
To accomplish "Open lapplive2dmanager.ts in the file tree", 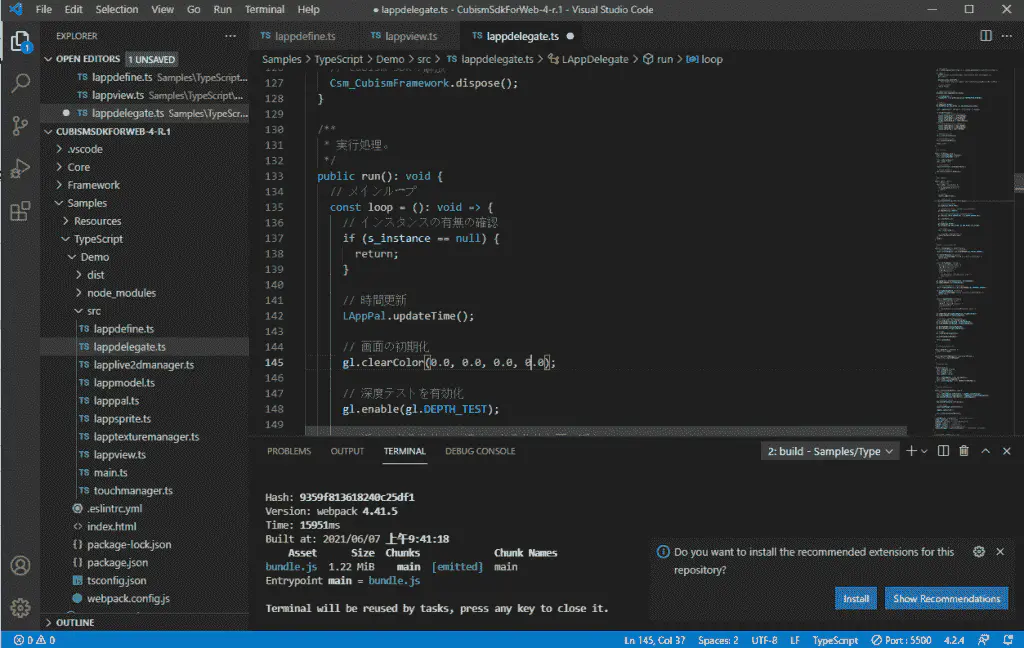I will pyautogui.click(x=143, y=364).
